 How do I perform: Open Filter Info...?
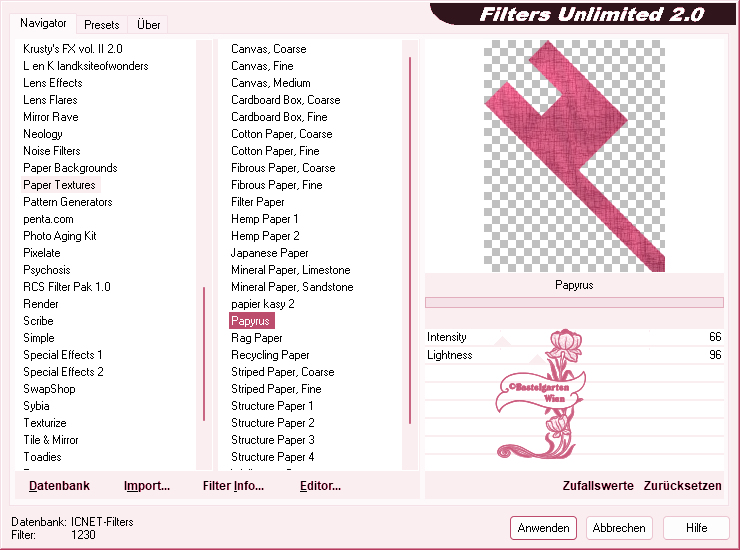click(x=233, y=485)
